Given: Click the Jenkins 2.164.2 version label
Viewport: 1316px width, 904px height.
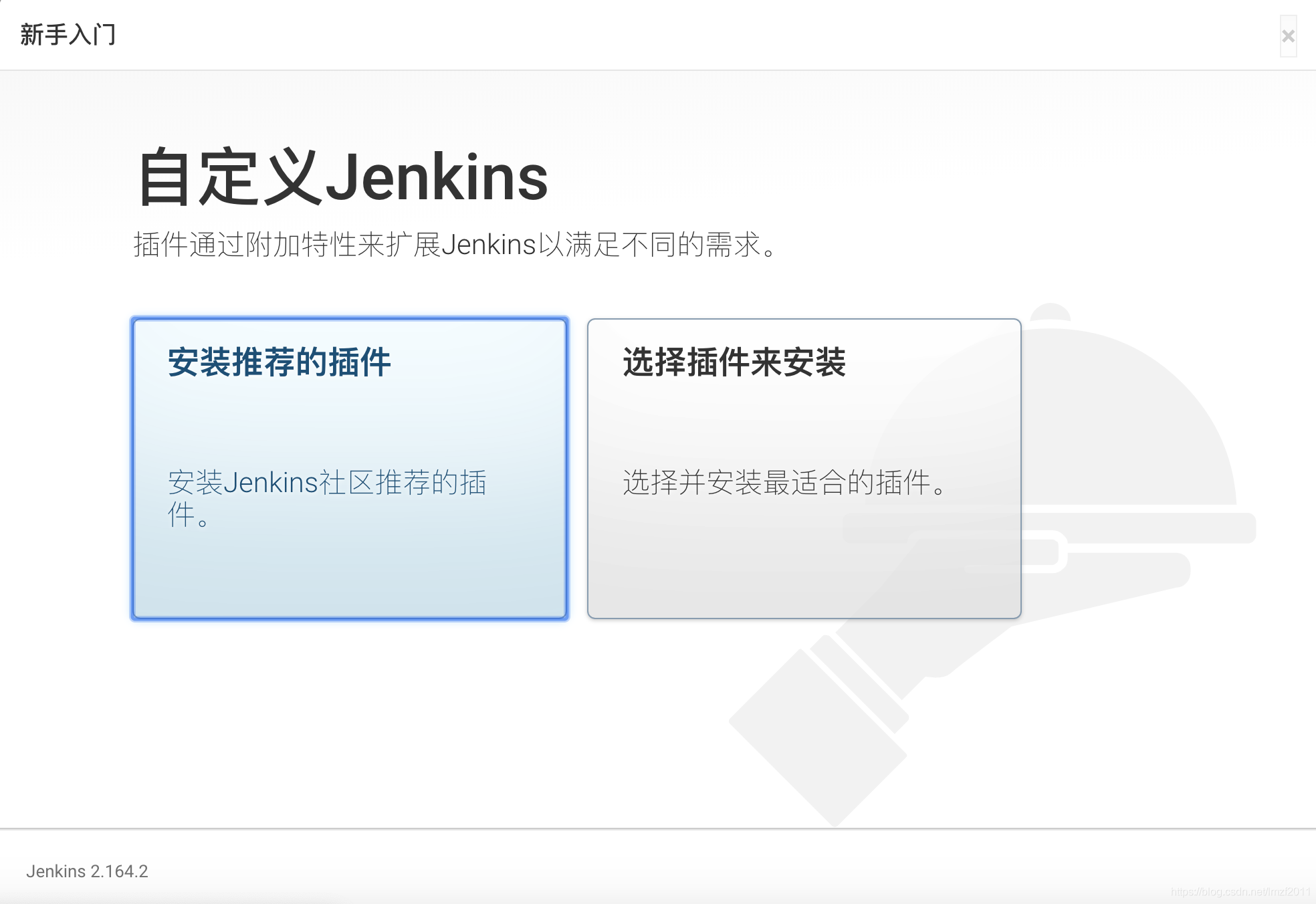Looking at the screenshot, I should (x=87, y=871).
